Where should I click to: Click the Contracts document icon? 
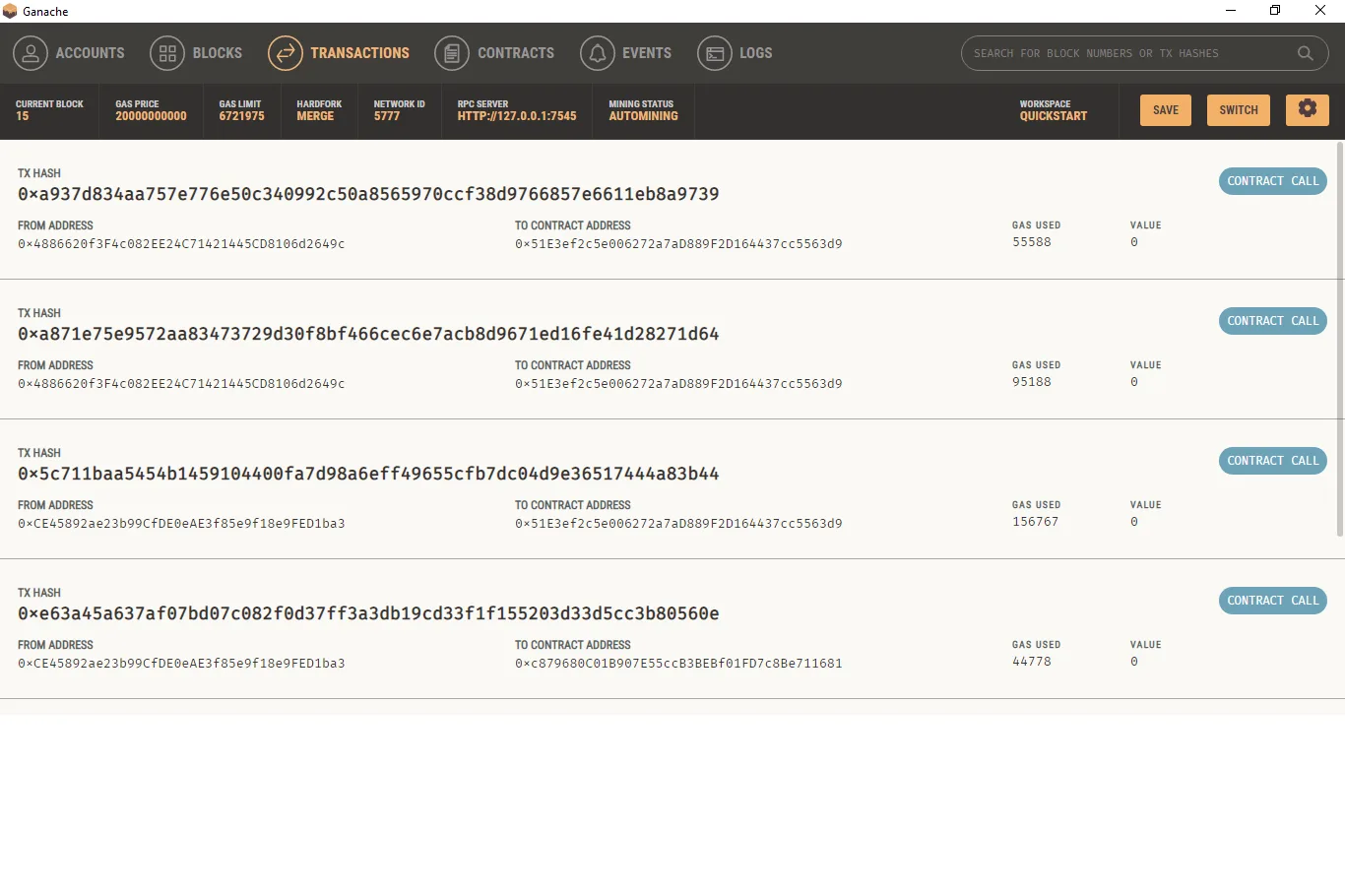point(452,53)
